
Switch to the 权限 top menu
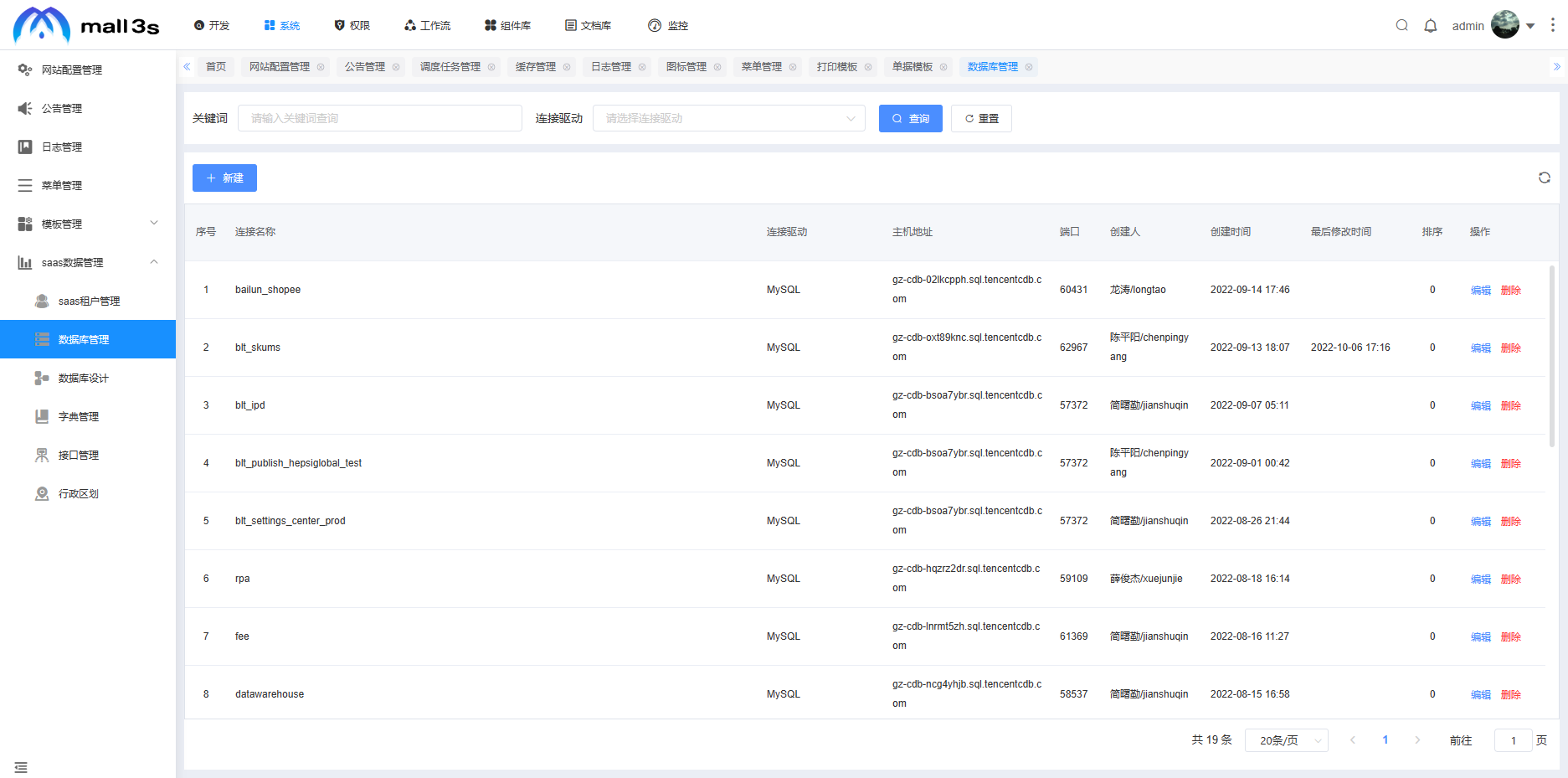[x=352, y=26]
